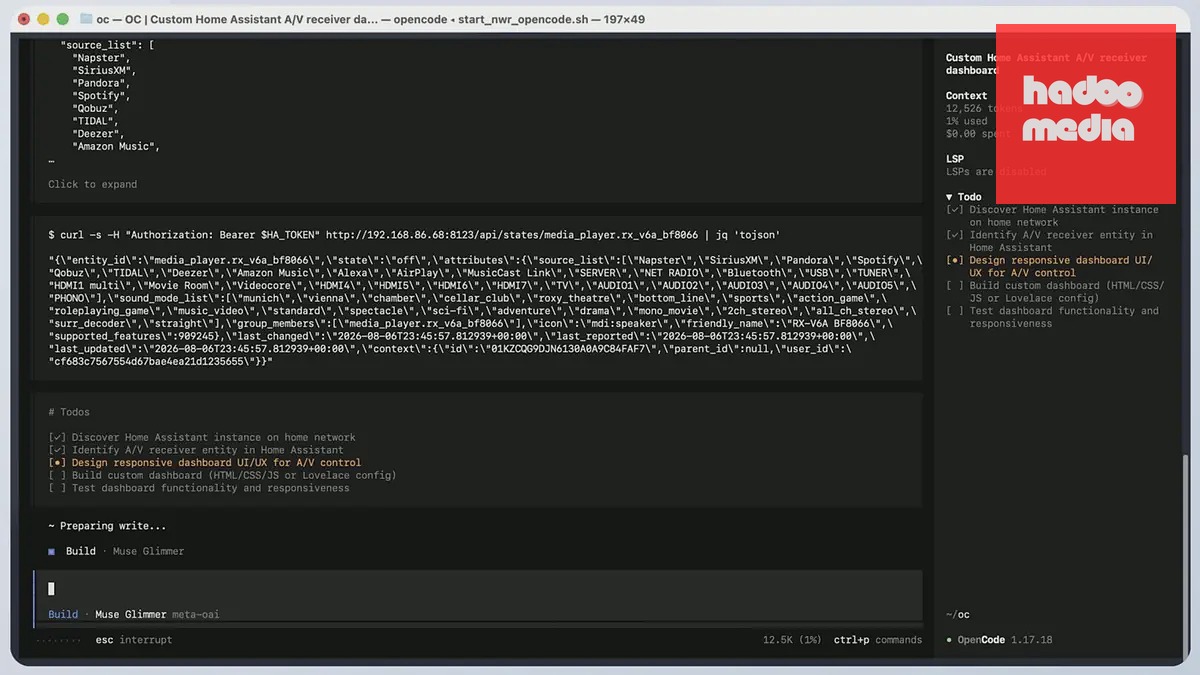The height and width of the screenshot is (675, 1200).
Task: Click the "1% used" context line
Action: [x=967, y=121]
